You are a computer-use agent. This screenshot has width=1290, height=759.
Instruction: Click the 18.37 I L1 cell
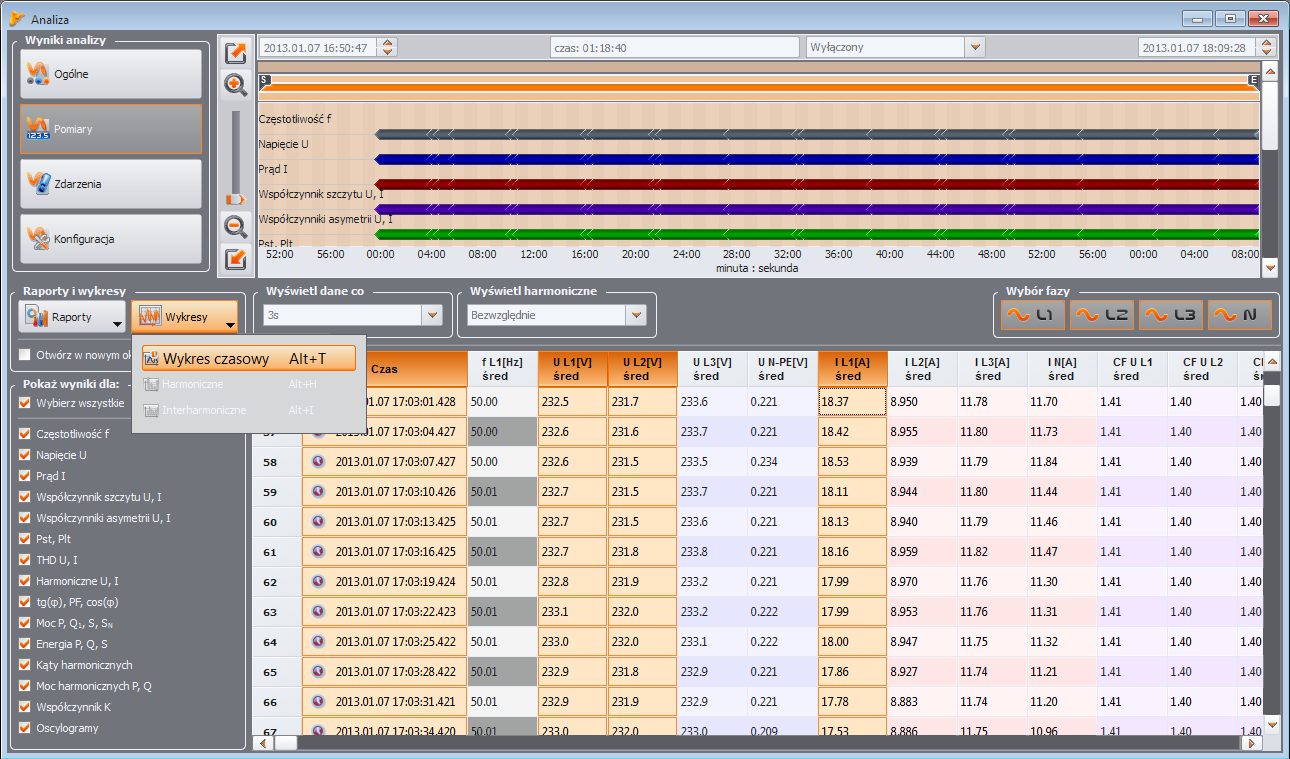[852, 402]
